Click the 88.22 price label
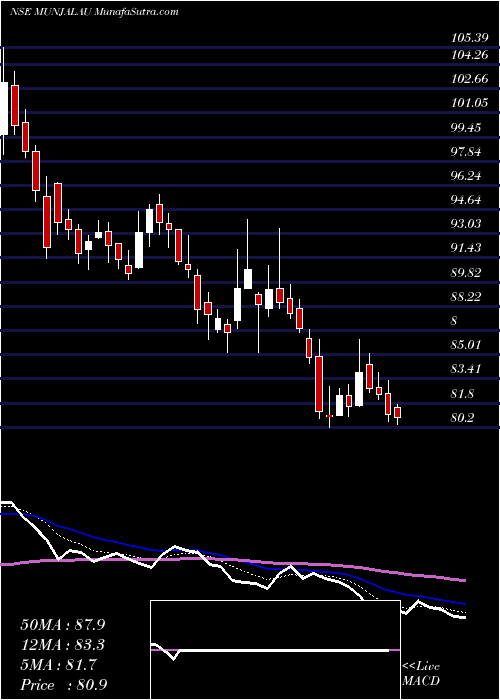The width and height of the screenshot is (500, 700). [466, 296]
